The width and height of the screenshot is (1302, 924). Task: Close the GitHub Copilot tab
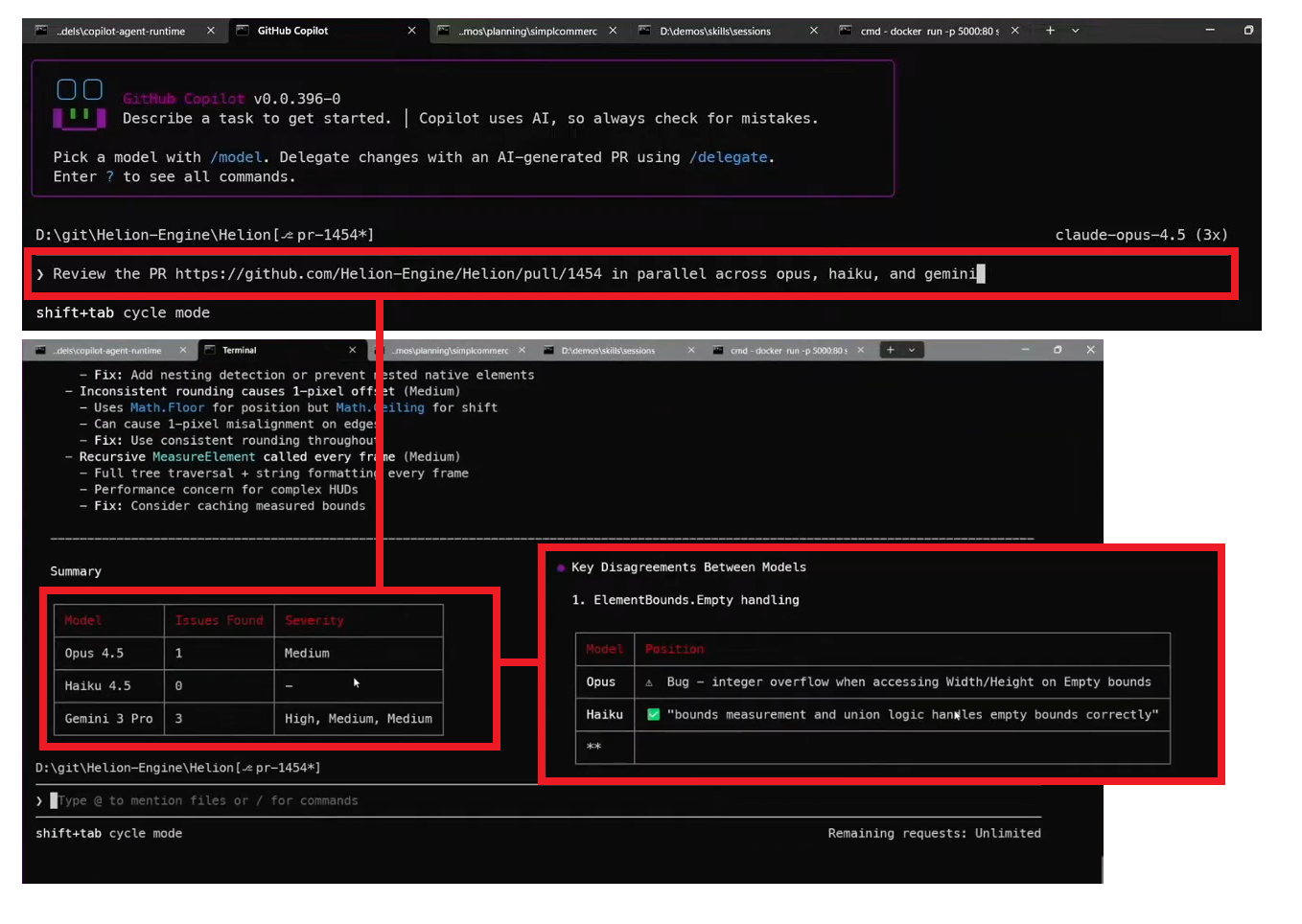(x=412, y=31)
